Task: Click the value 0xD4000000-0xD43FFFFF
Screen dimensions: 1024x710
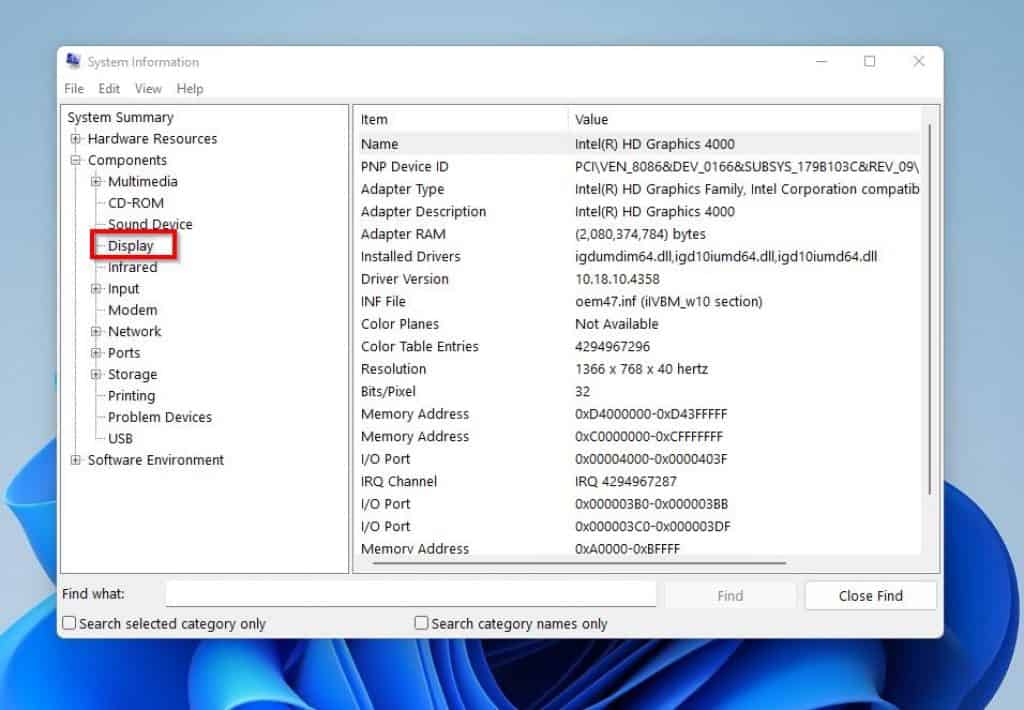Action: pyautogui.click(x=651, y=414)
